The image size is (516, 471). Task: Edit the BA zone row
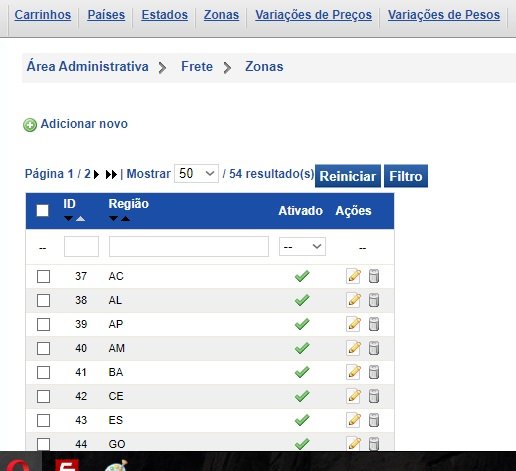354,372
